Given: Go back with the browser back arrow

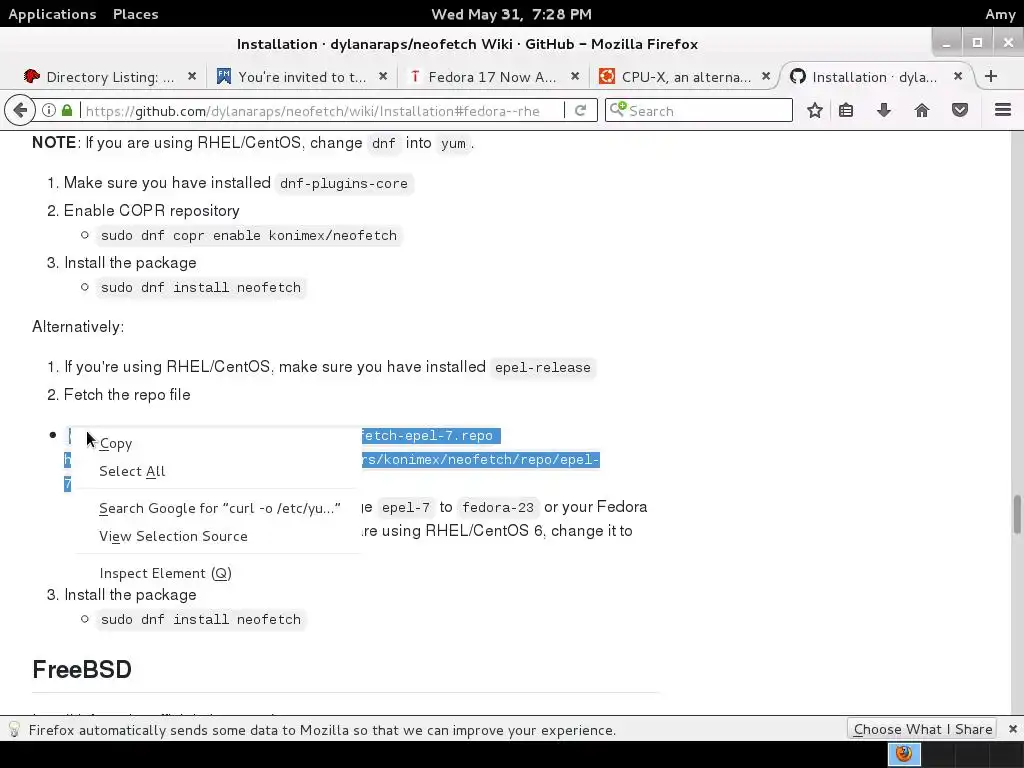Looking at the screenshot, I should pyautogui.click(x=20, y=110).
